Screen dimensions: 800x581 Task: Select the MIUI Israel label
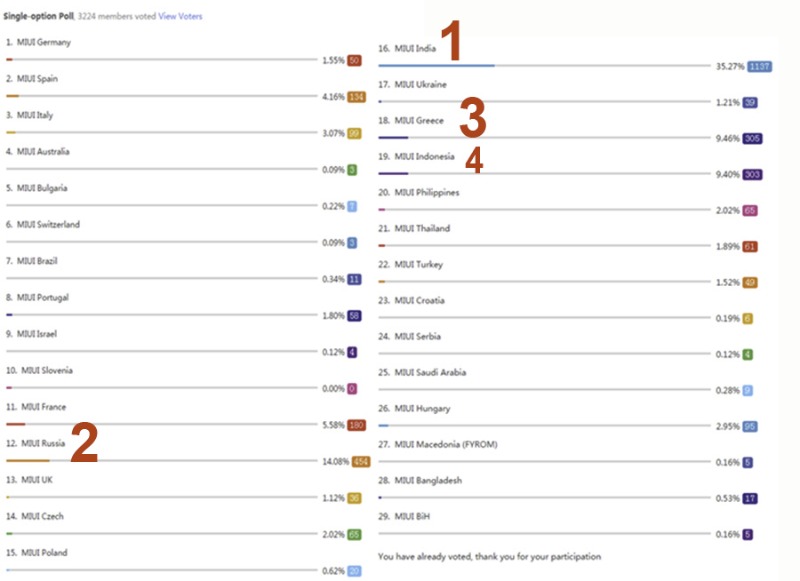tap(37, 334)
